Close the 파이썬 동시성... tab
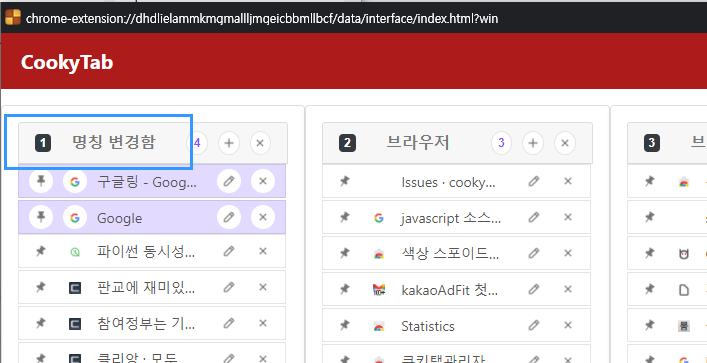 click(x=263, y=251)
